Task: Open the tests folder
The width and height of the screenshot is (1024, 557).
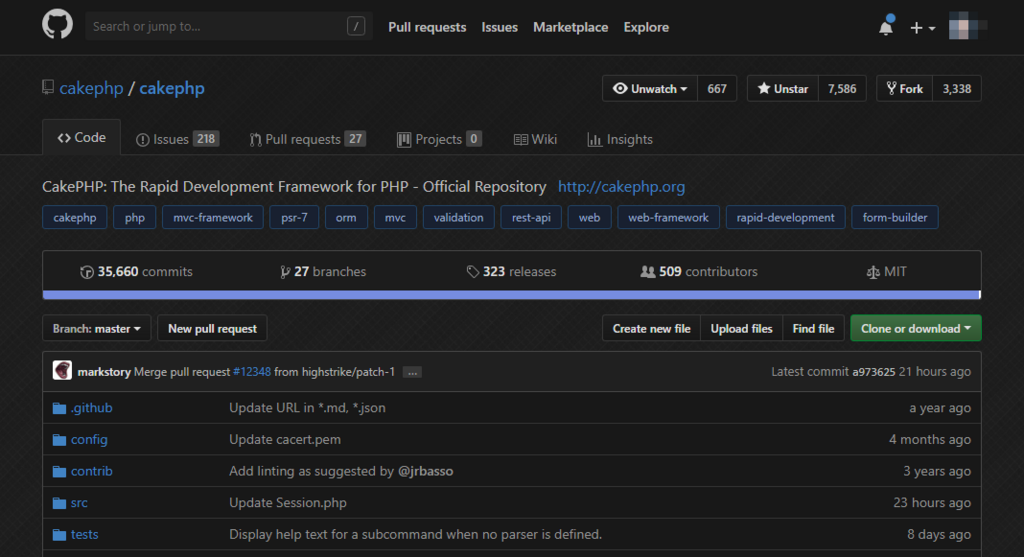Action: [x=84, y=534]
